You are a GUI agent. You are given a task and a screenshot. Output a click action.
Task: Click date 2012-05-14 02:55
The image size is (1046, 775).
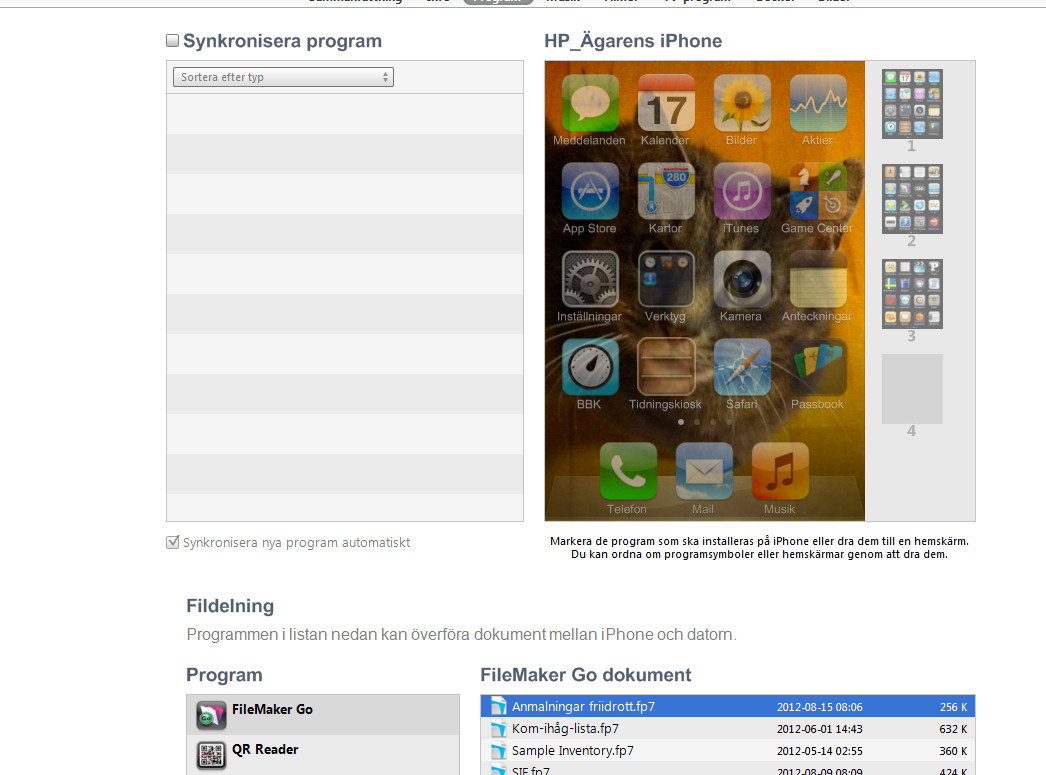coord(819,751)
